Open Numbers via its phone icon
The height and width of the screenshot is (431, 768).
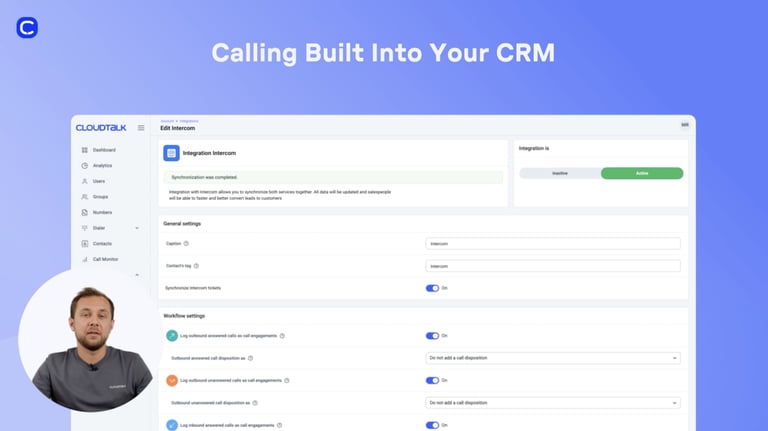[85, 213]
